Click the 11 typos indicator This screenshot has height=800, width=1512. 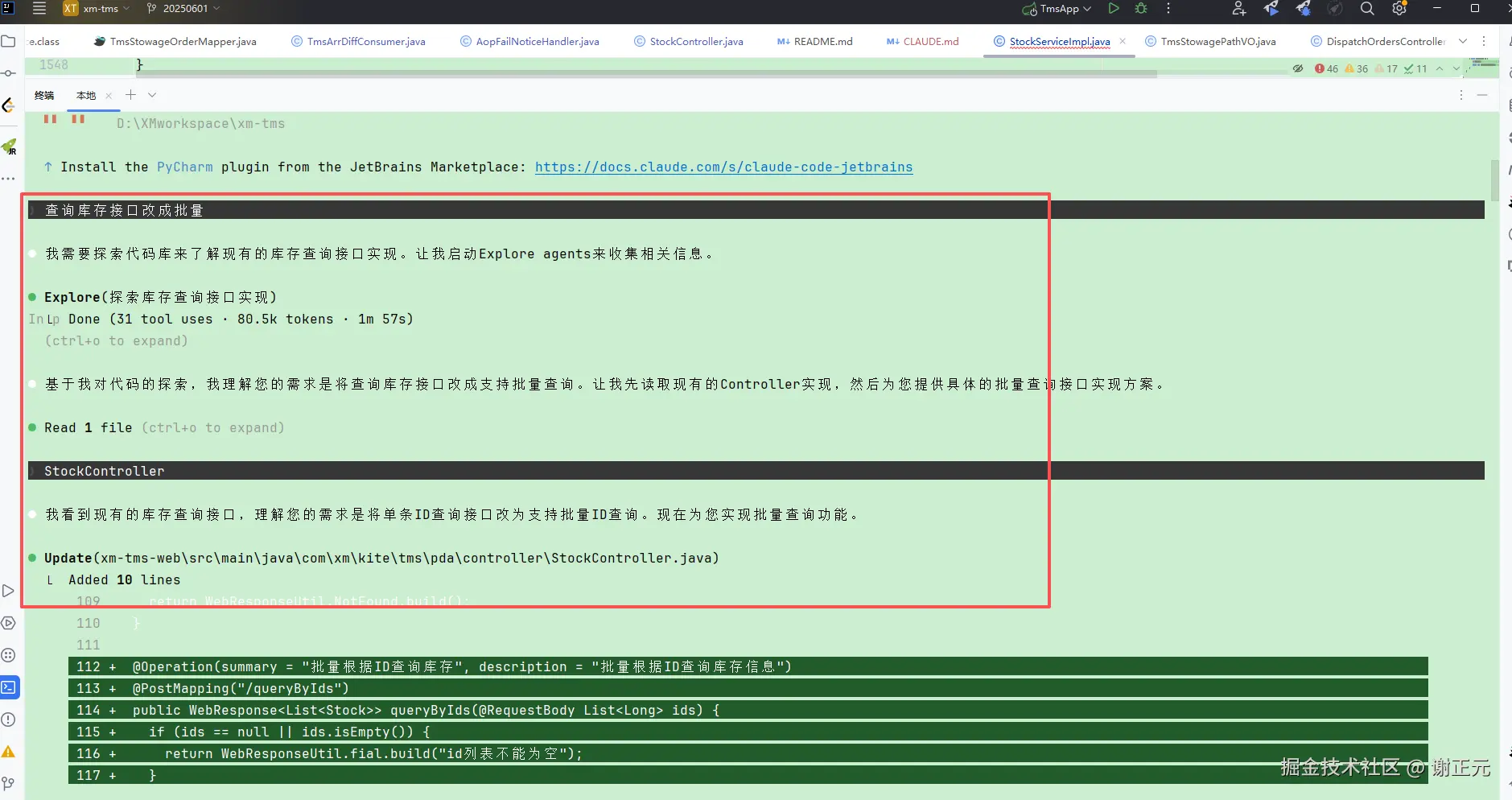[x=1415, y=69]
